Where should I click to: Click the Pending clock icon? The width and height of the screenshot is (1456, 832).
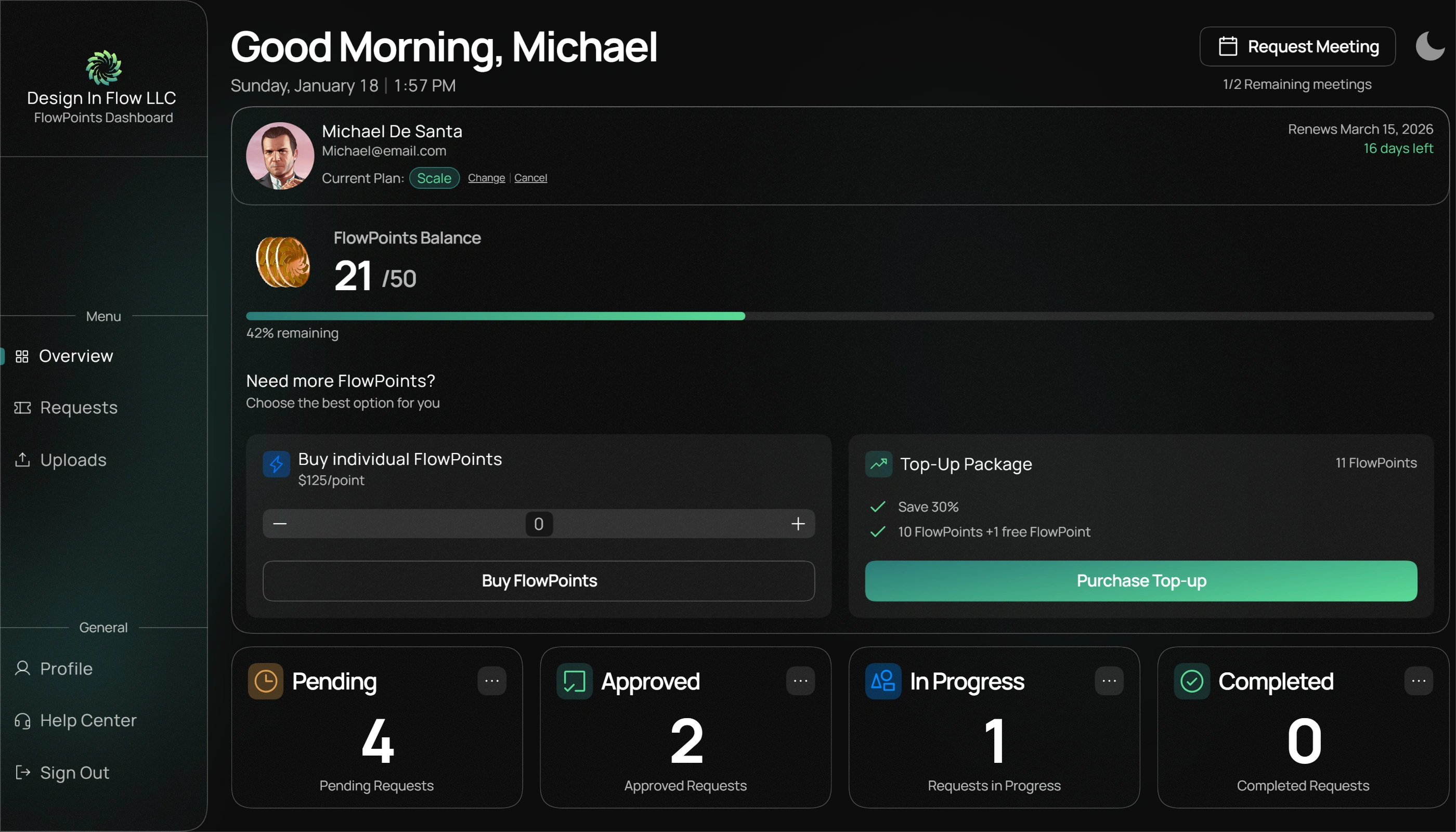(x=265, y=681)
